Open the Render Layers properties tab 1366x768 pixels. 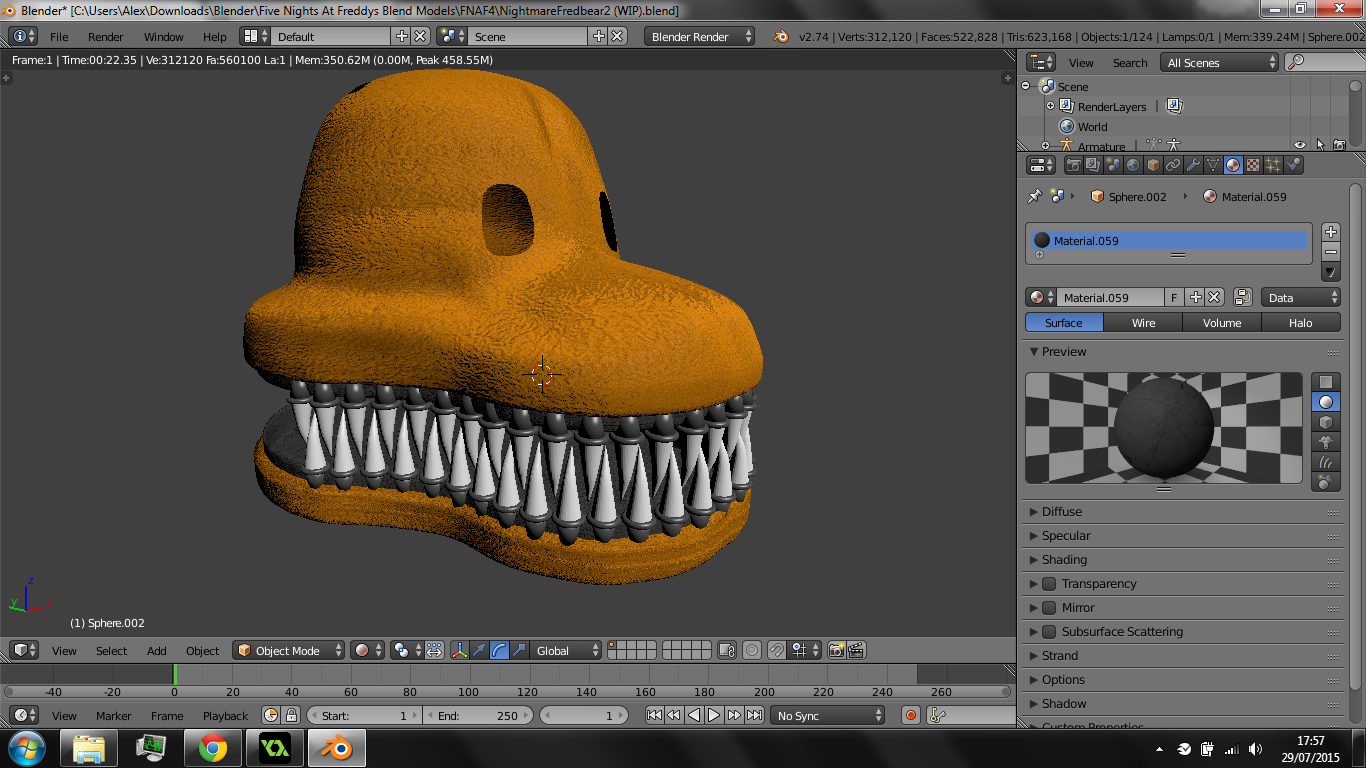pyautogui.click(x=1093, y=165)
